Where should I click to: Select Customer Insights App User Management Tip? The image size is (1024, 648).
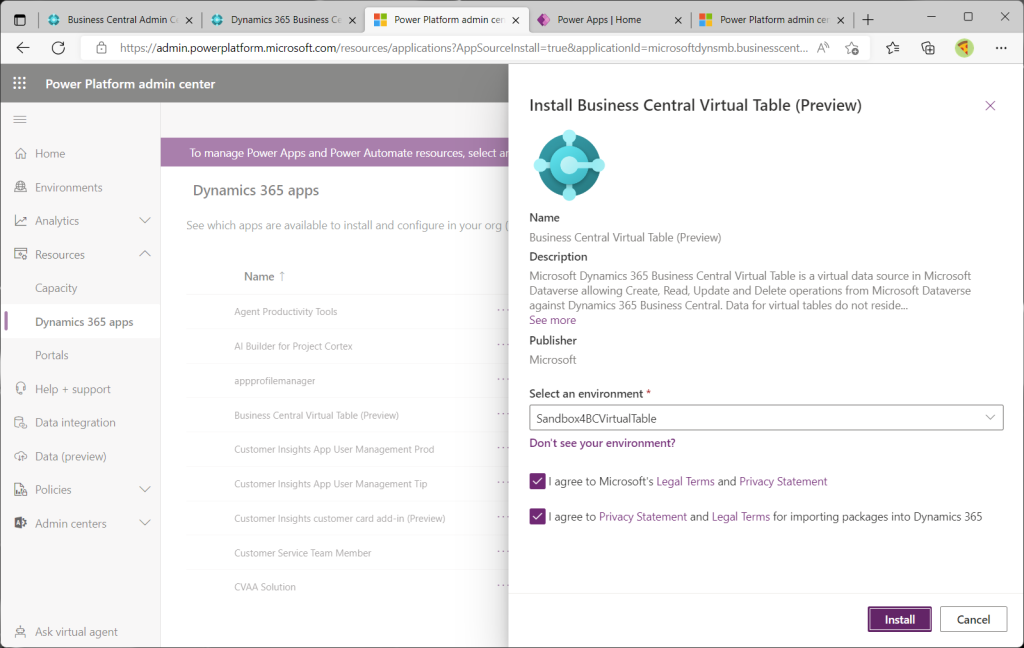point(330,484)
